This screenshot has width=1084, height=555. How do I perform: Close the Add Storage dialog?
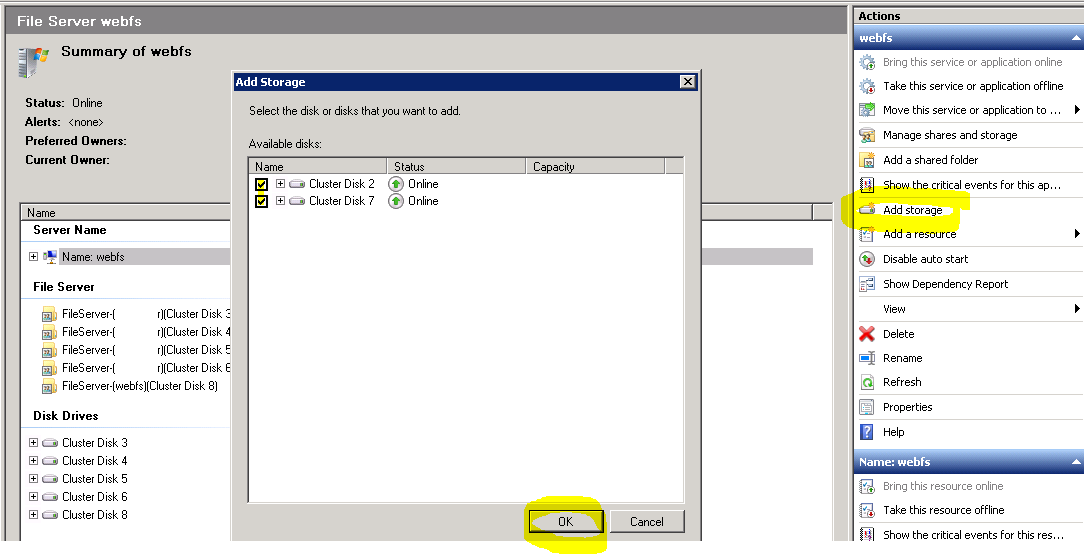coord(687,82)
